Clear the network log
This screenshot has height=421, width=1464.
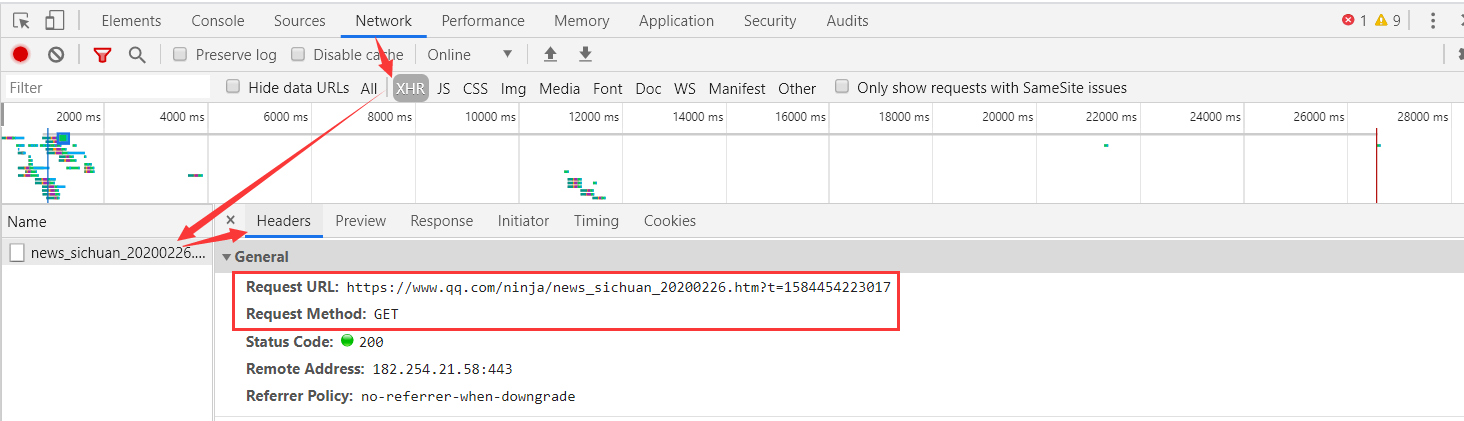pos(56,55)
